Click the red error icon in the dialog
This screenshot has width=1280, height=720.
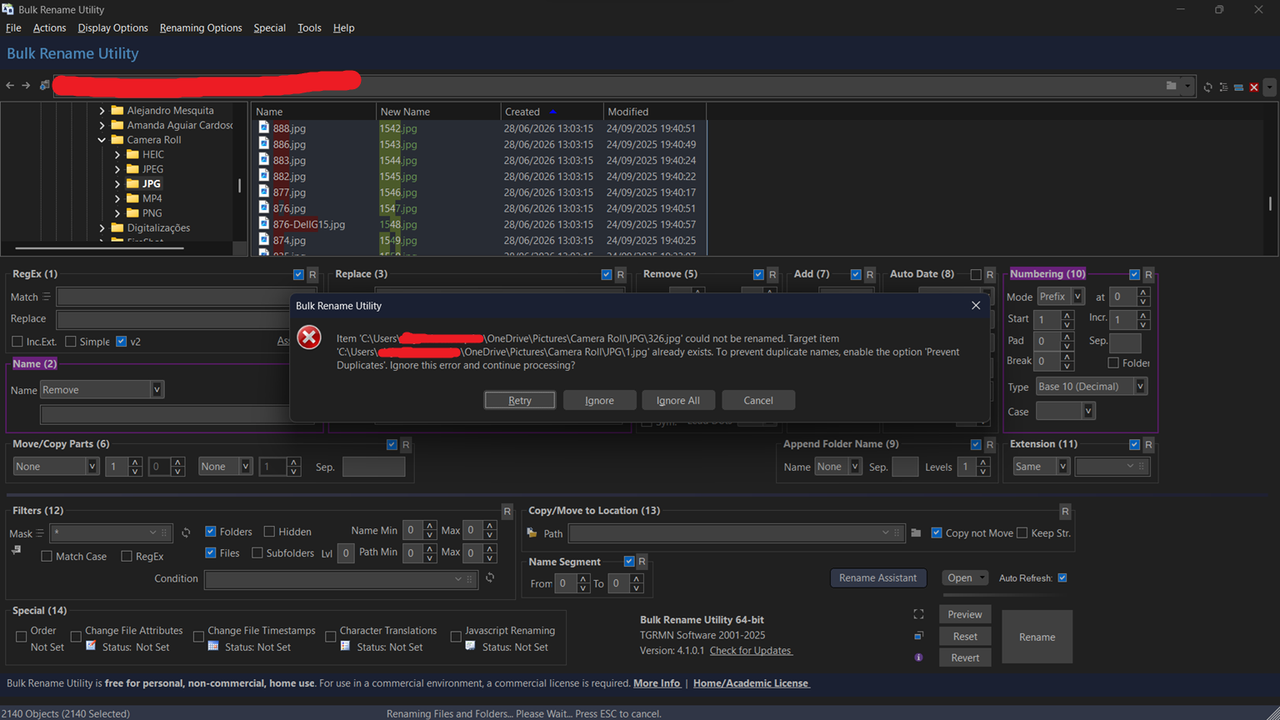point(310,338)
